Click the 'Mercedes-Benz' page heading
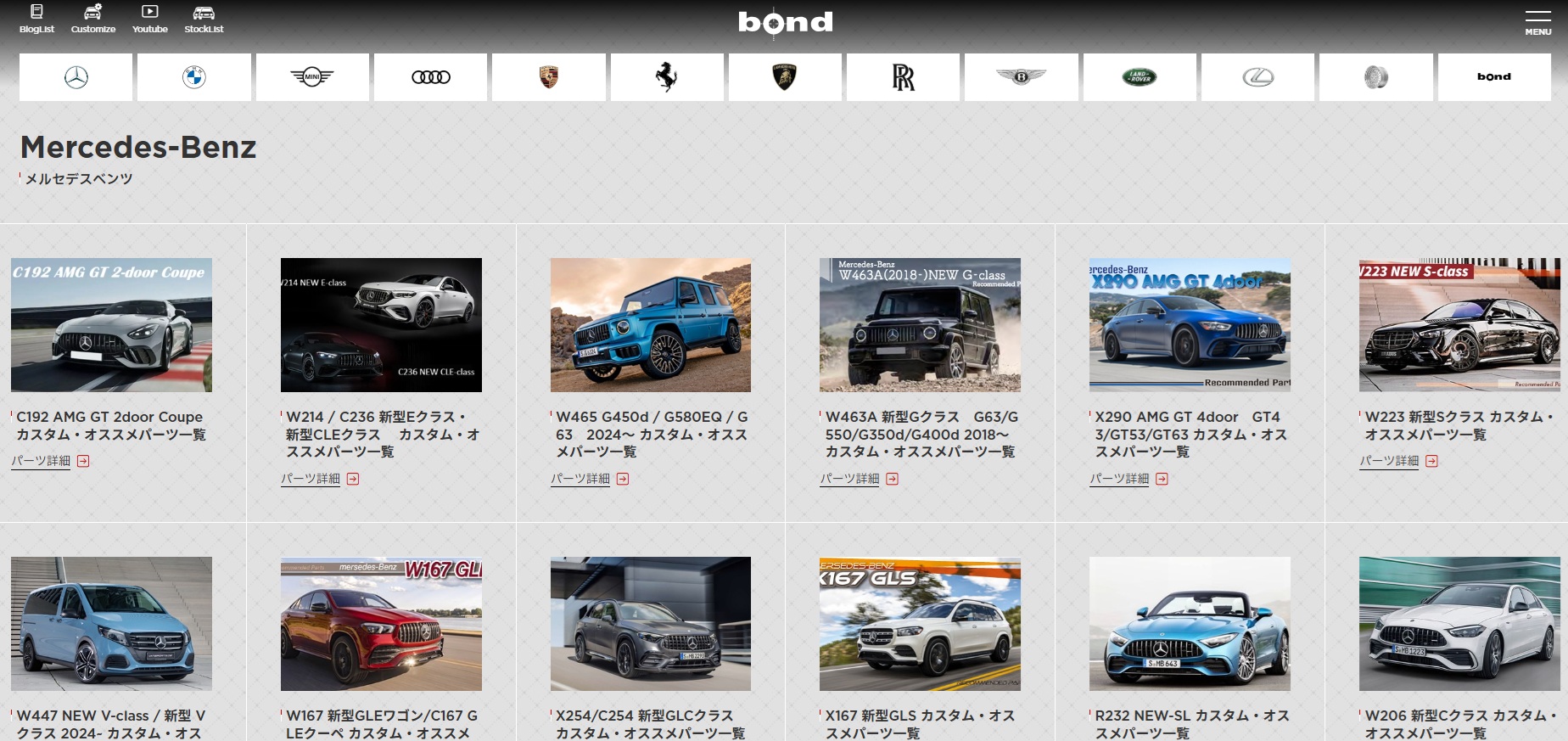The width and height of the screenshot is (1568, 741). 138,147
